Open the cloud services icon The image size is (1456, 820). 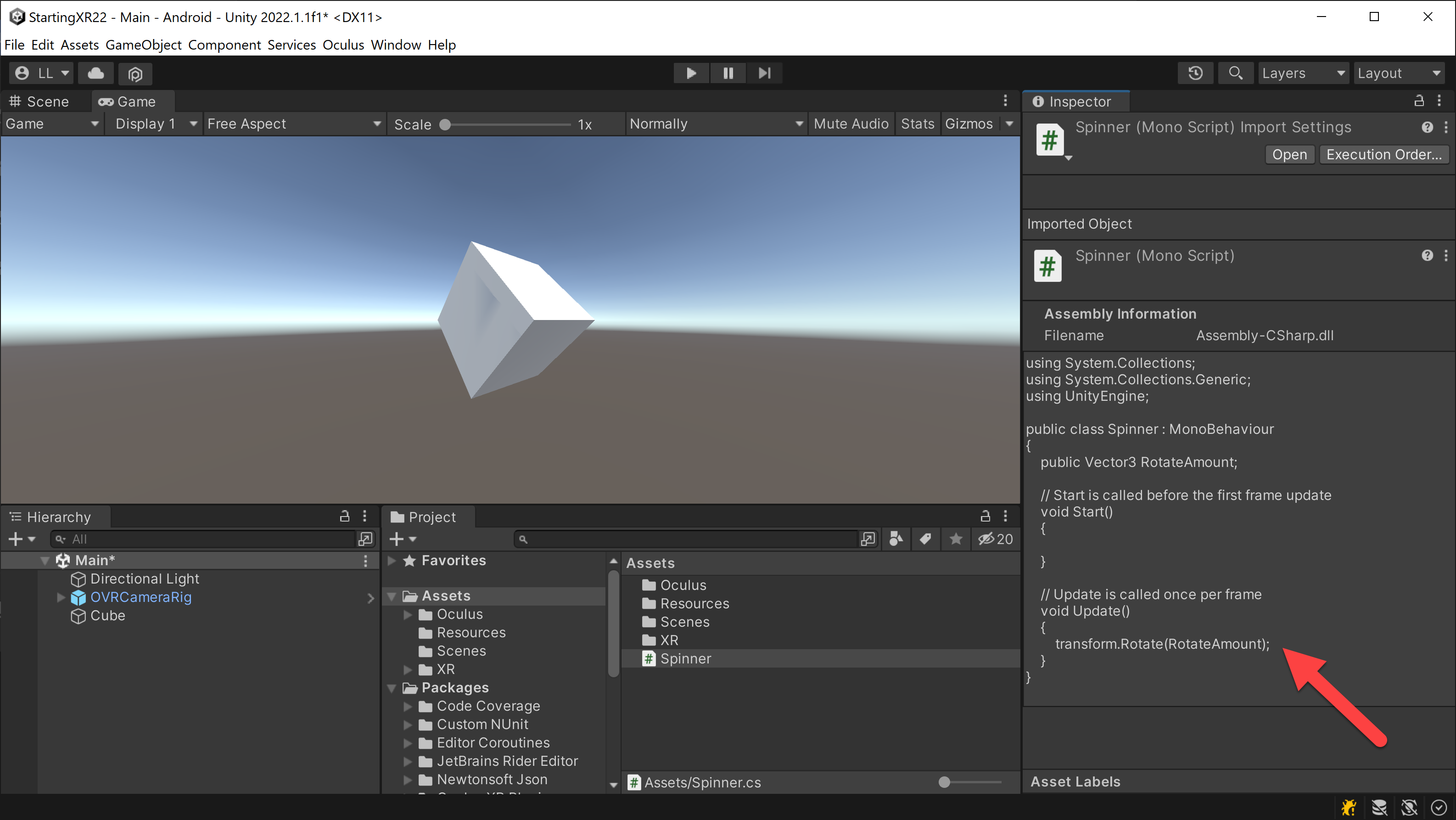(96, 73)
